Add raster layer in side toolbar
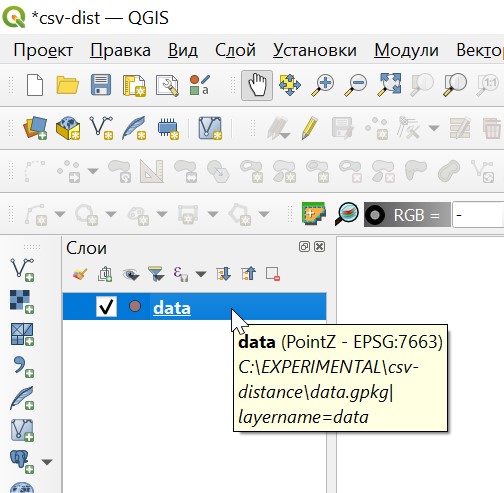This screenshot has height=493, width=504. tap(22, 302)
